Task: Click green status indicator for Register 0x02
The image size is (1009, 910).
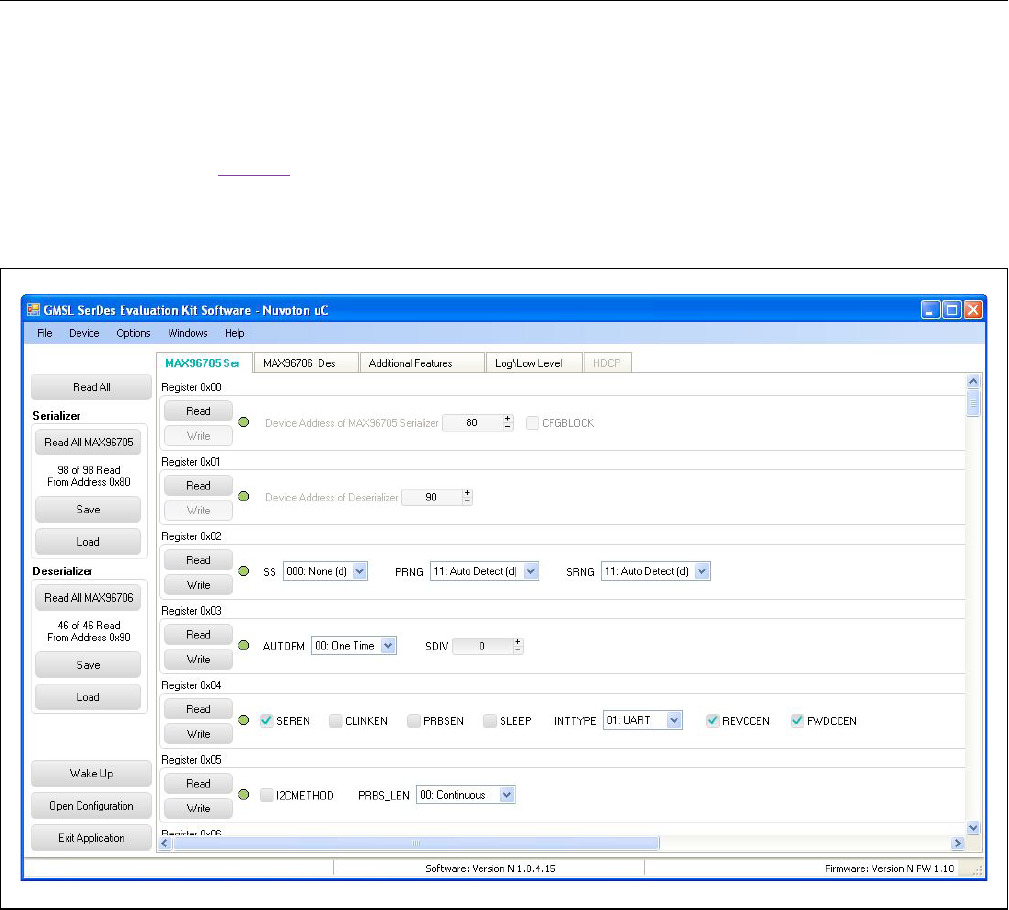Action: point(245,572)
